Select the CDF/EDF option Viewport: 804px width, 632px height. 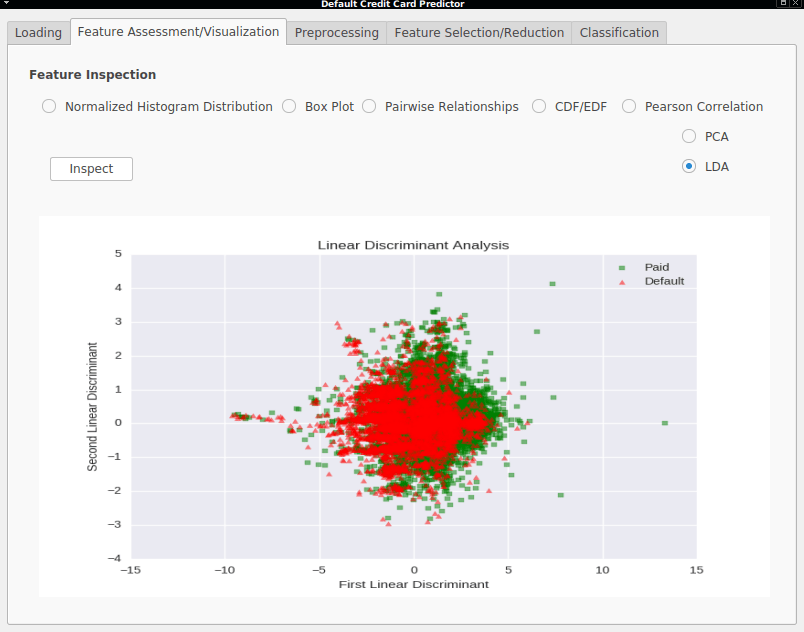pos(539,106)
